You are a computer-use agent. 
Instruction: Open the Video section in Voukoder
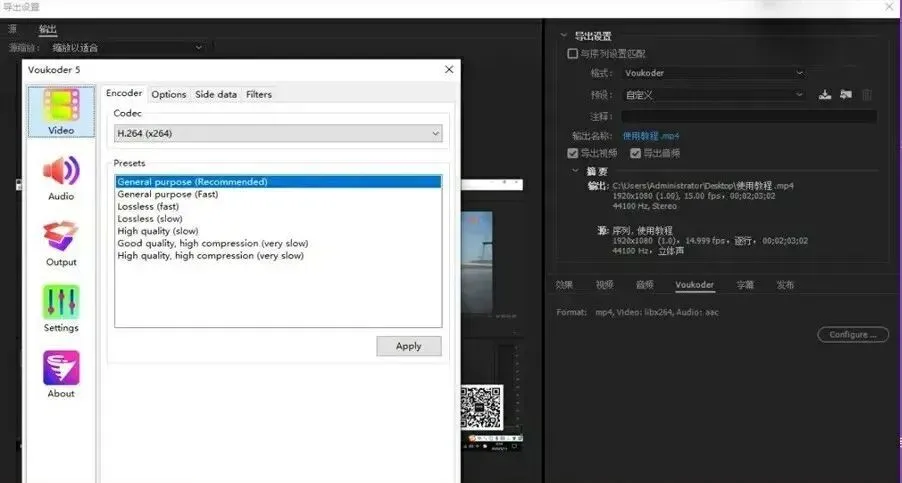pyautogui.click(x=61, y=112)
